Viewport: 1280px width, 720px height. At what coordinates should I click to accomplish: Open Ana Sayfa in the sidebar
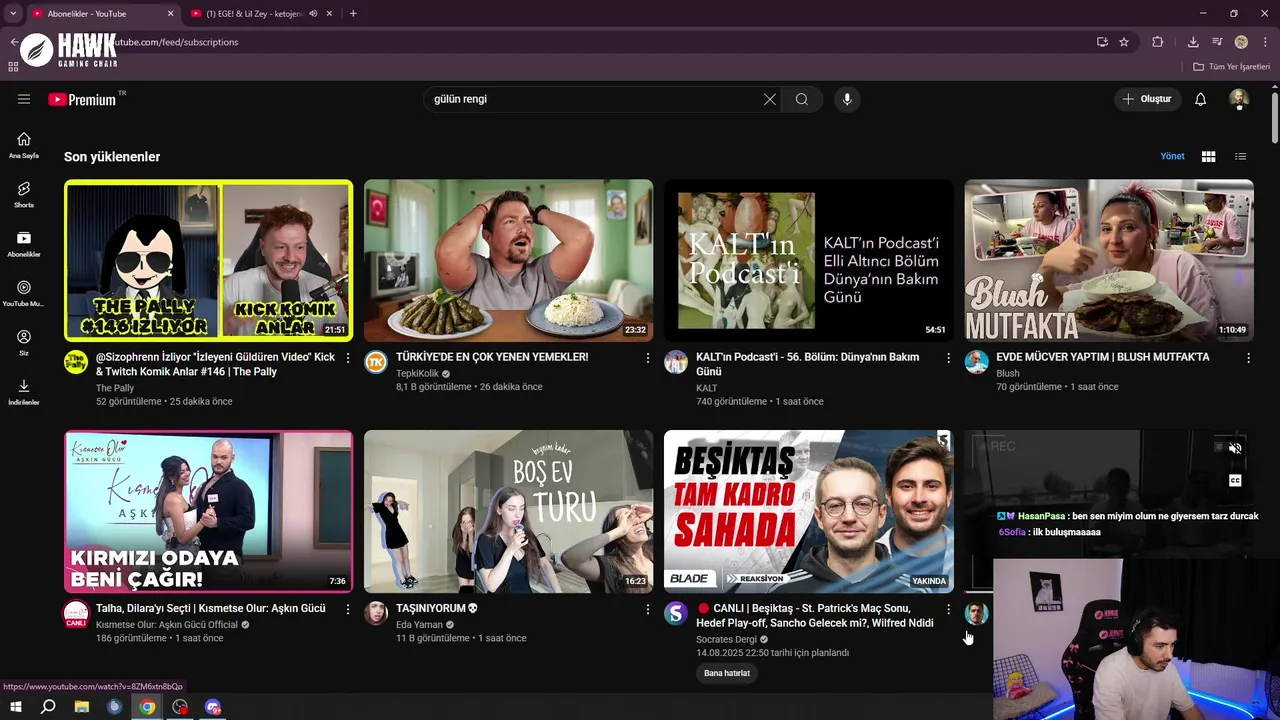tap(24, 145)
